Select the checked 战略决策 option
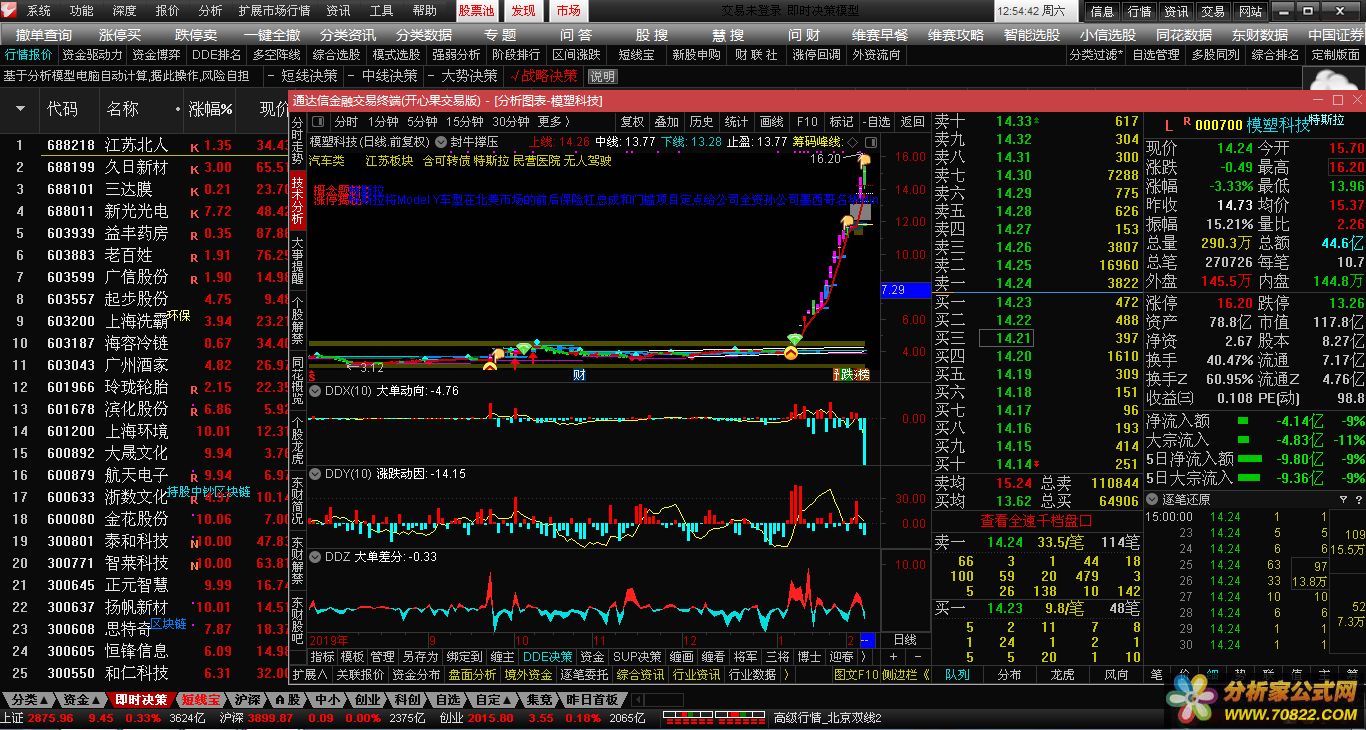1366x730 pixels. [545, 76]
